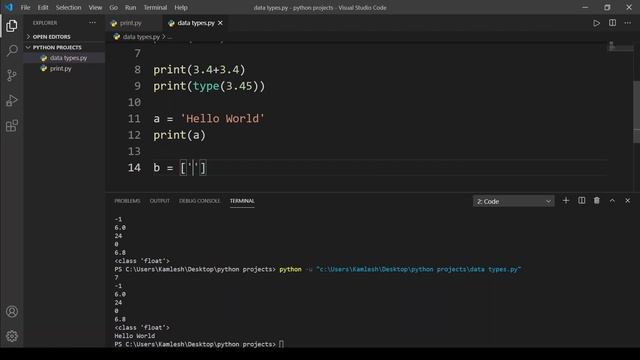640x360 pixels.
Task: Open the Edit menu
Action: 43,7
